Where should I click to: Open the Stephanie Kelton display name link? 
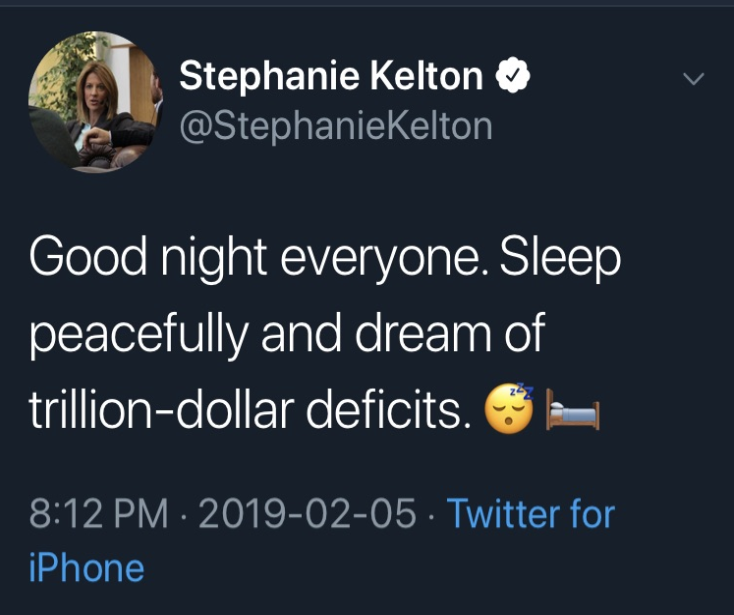coord(331,77)
